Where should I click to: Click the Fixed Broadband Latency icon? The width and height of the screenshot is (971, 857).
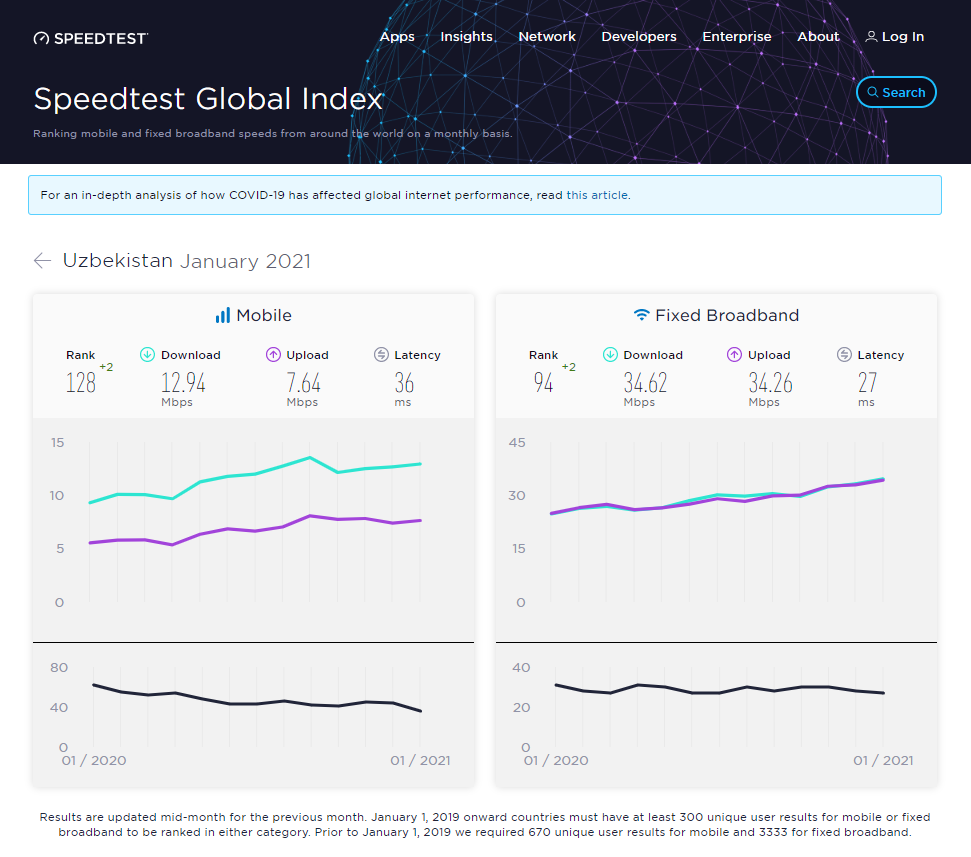click(x=844, y=354)
